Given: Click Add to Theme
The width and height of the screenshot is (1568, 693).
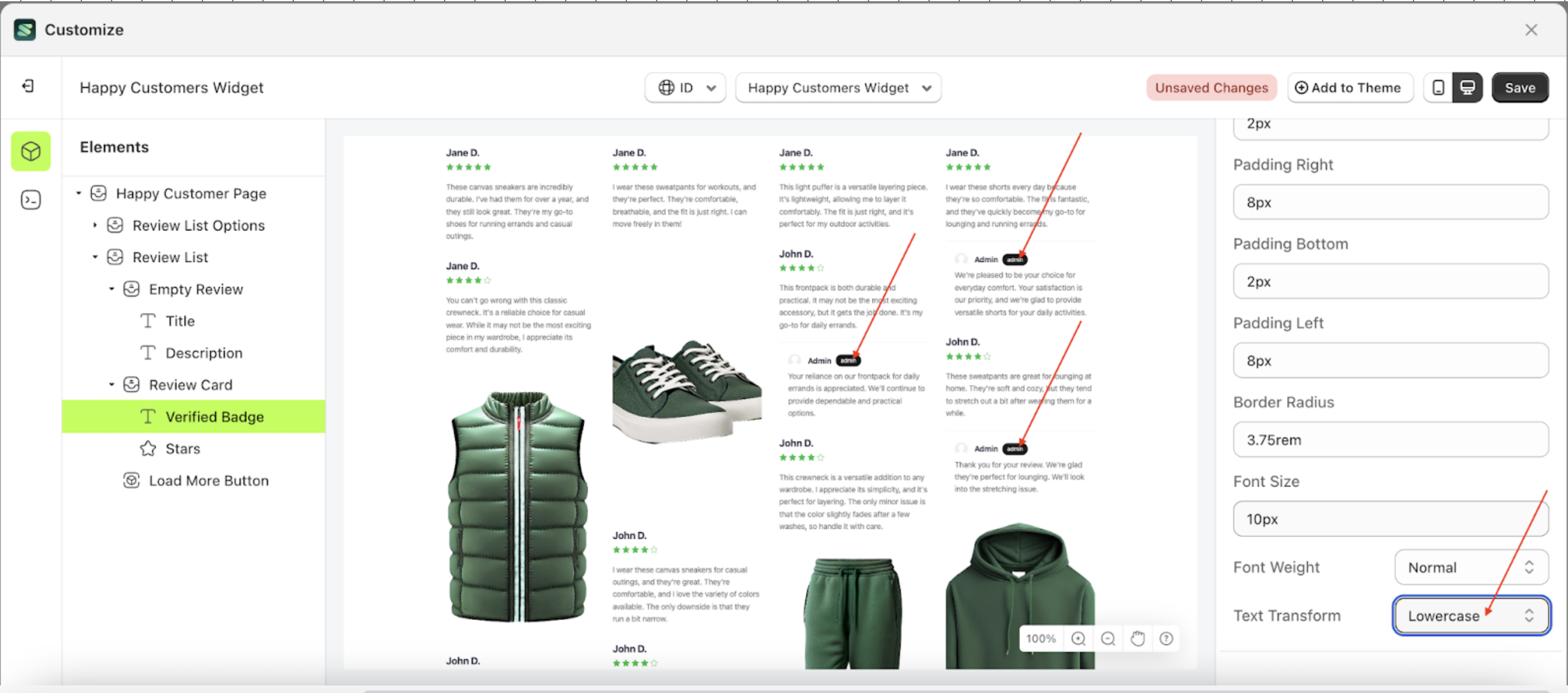Looking at the screenshot, I should point(1350,87).
